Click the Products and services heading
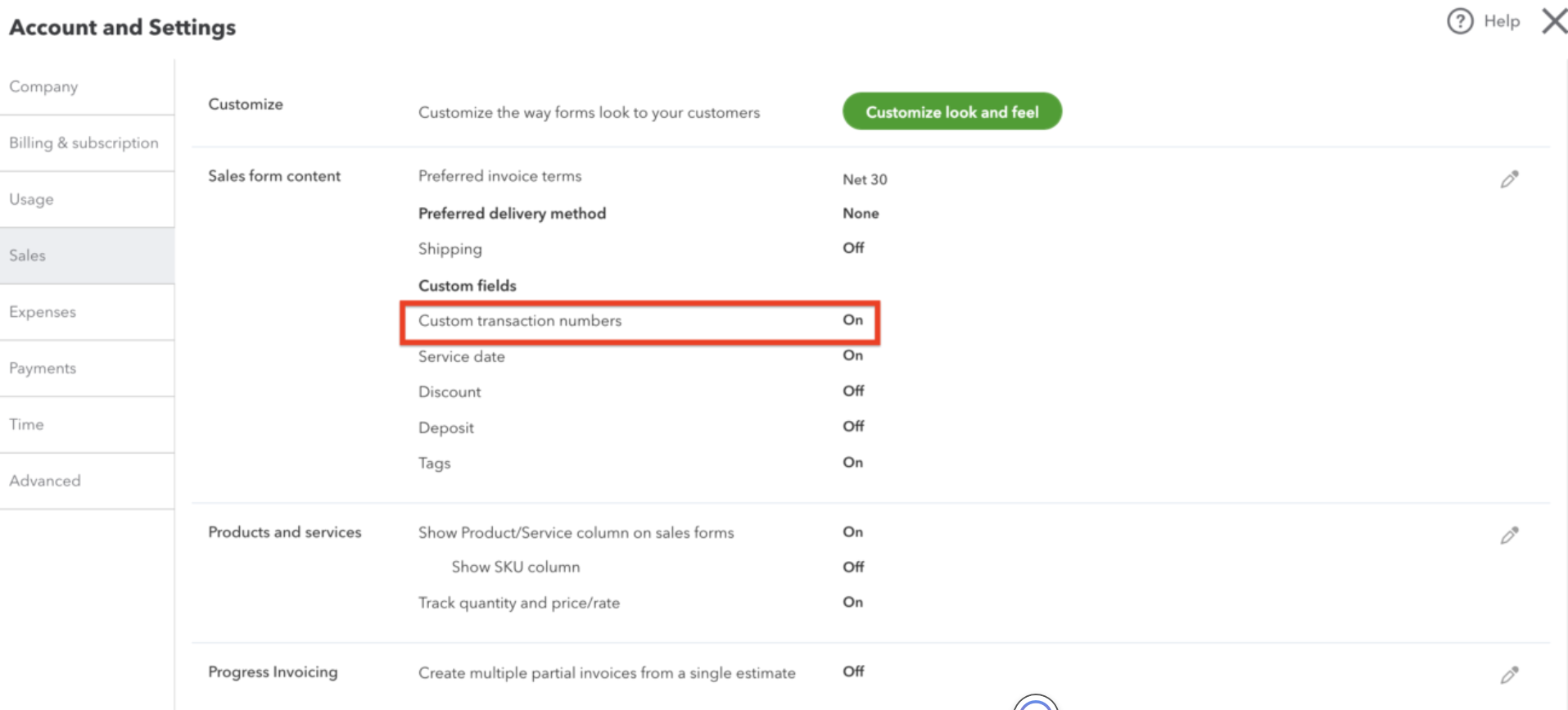 tap(284, 532)
